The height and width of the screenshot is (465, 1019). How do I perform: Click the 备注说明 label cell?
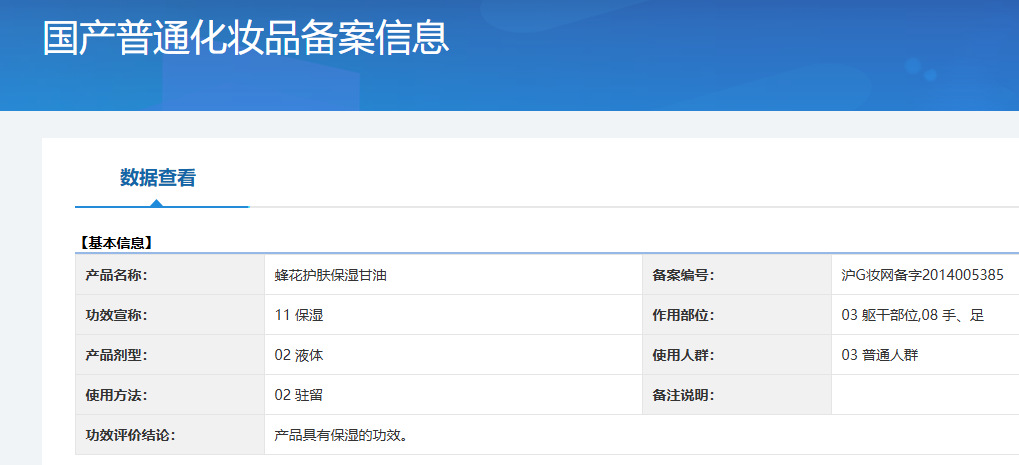coord(737,395)
